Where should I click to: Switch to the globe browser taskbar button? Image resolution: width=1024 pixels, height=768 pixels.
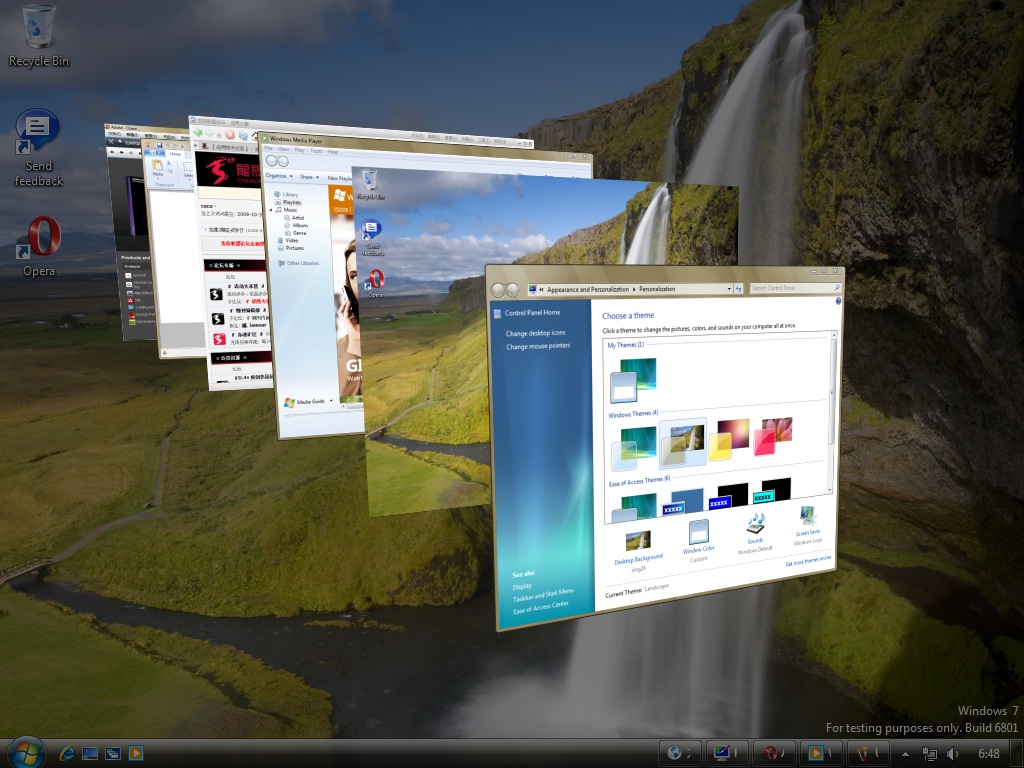click(x=681, y=753)
